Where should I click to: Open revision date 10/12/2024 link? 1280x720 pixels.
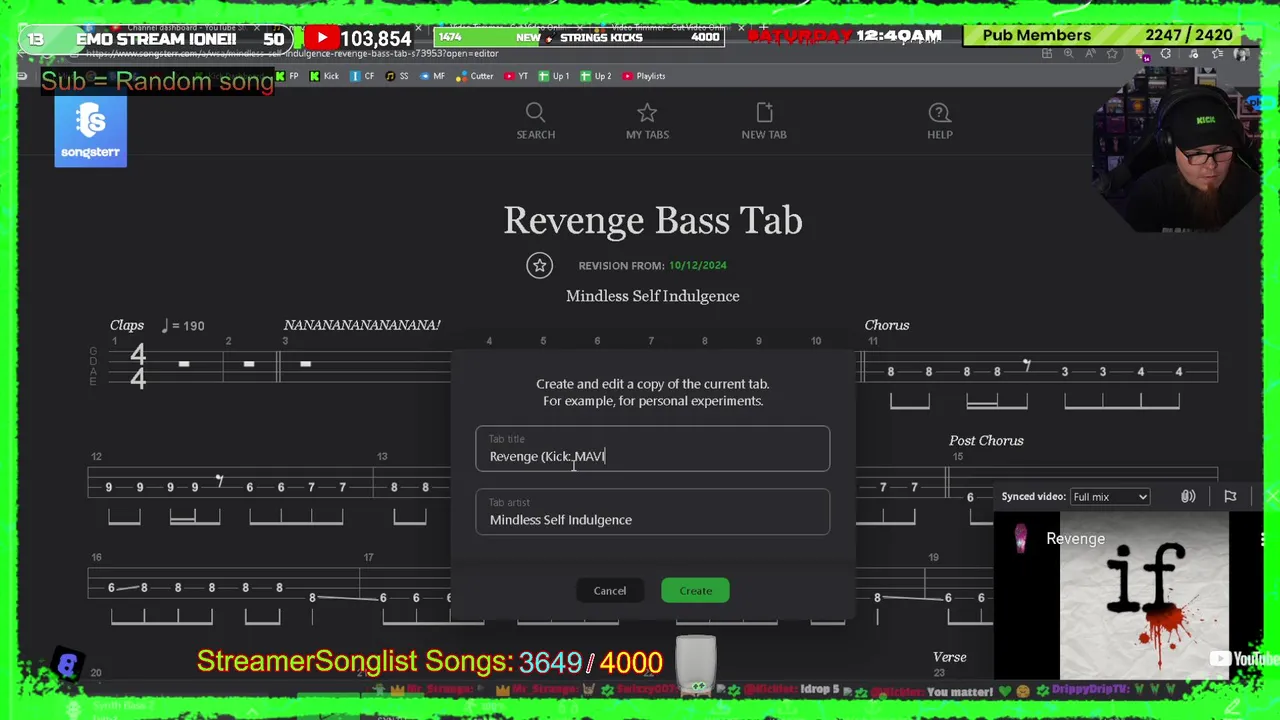click(698, 265)
